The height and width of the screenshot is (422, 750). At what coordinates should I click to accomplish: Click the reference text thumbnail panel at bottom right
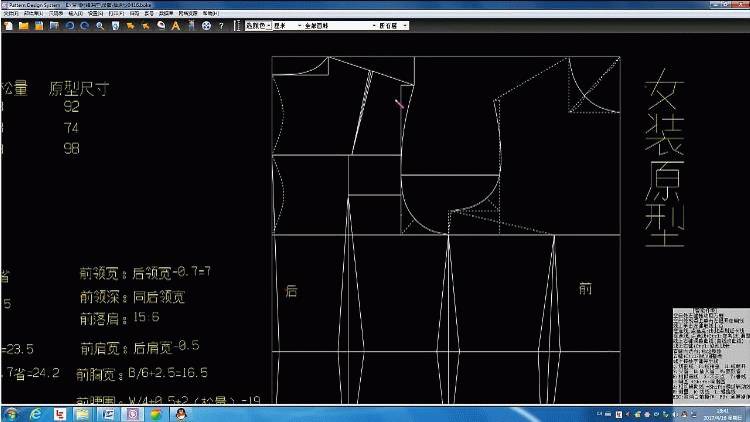pyautogui.click(x=711, y=355)
